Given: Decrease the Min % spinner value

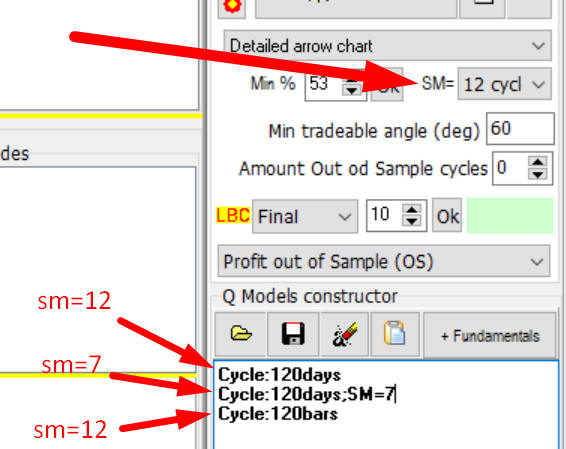Looking at the screenshot, I should tap(352, 90).
